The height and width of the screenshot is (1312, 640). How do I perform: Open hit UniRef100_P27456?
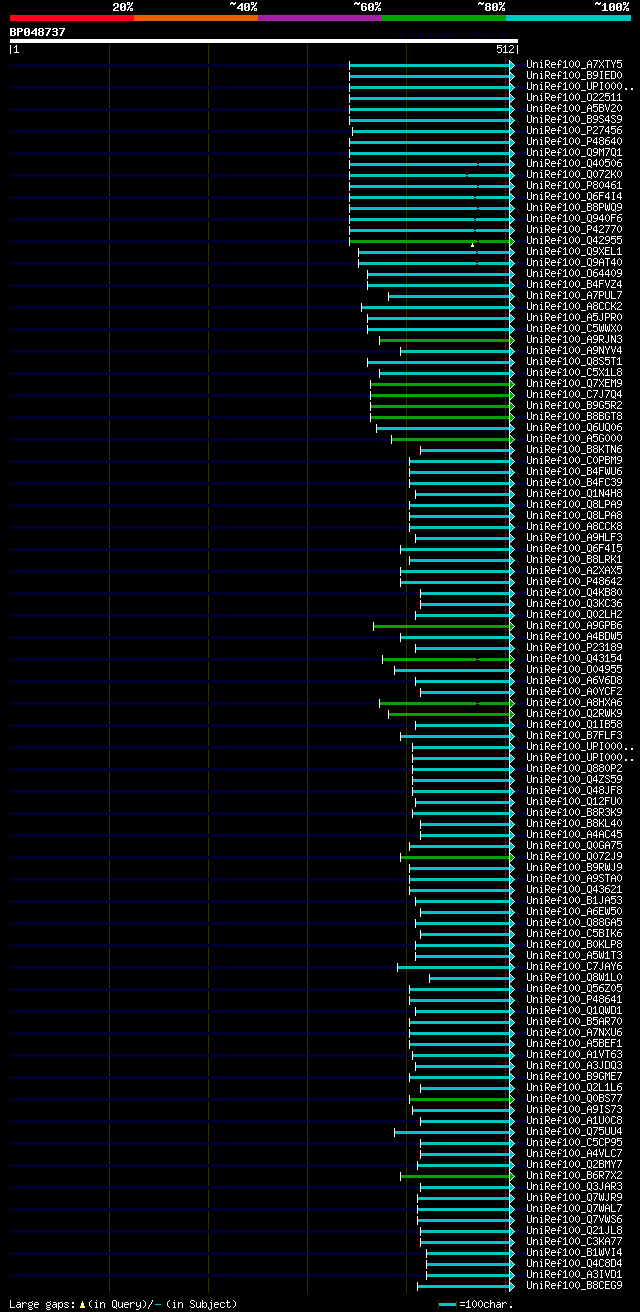tap(574, 130)
